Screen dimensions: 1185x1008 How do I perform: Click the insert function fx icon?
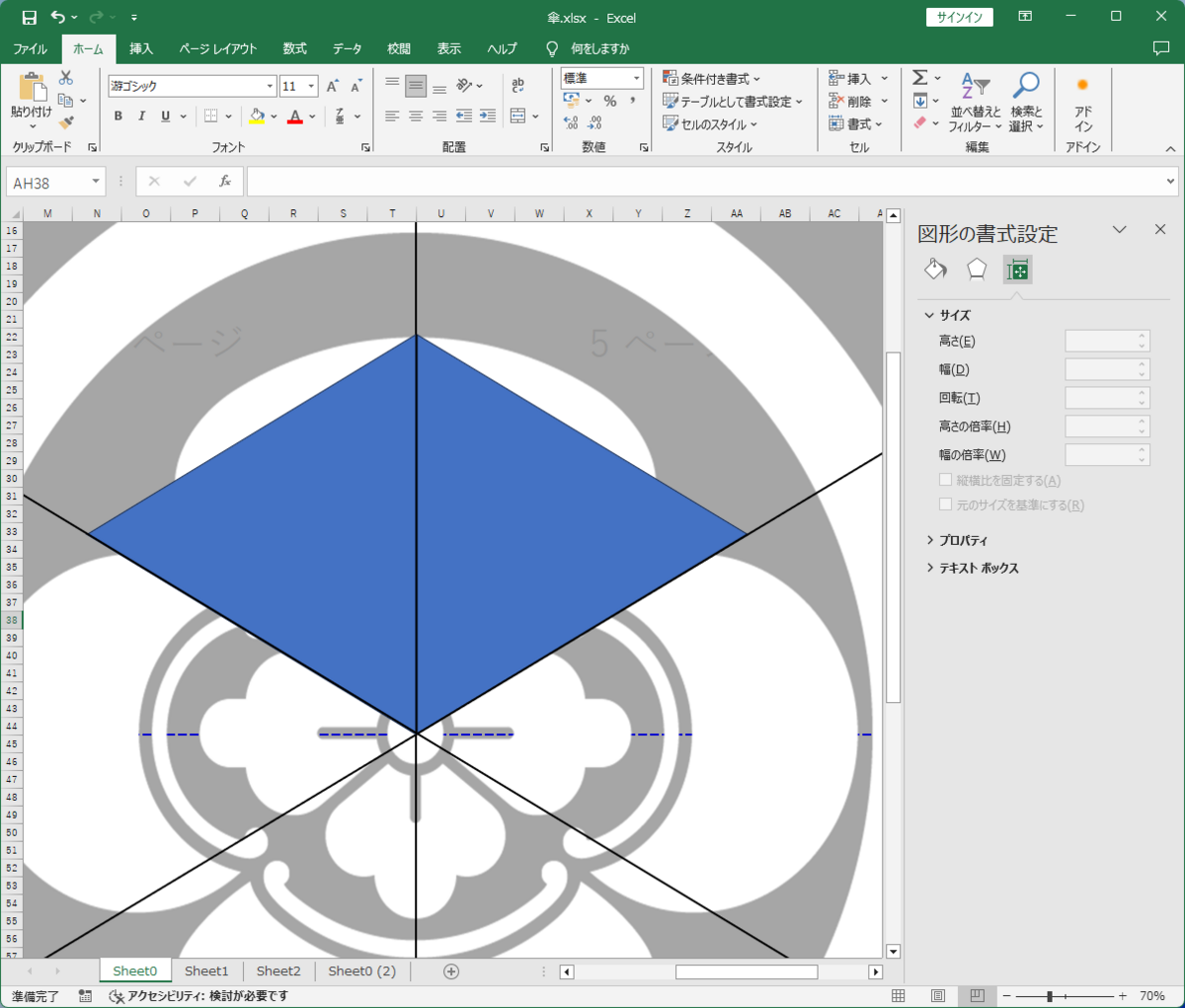pyautogui.click(x=225, y=182)
